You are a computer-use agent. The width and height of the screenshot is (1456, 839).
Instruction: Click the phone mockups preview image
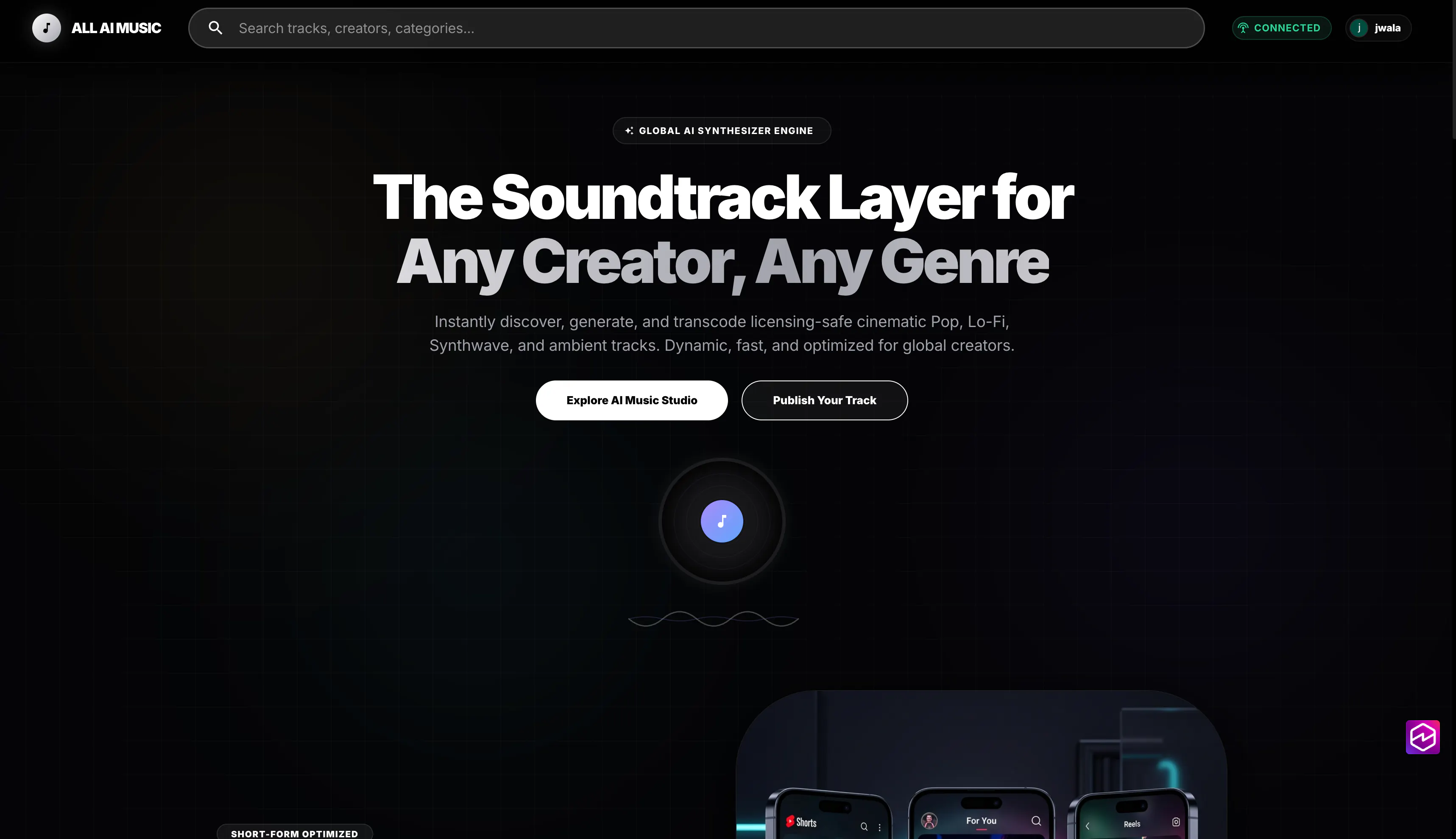[x=982, y=765]
